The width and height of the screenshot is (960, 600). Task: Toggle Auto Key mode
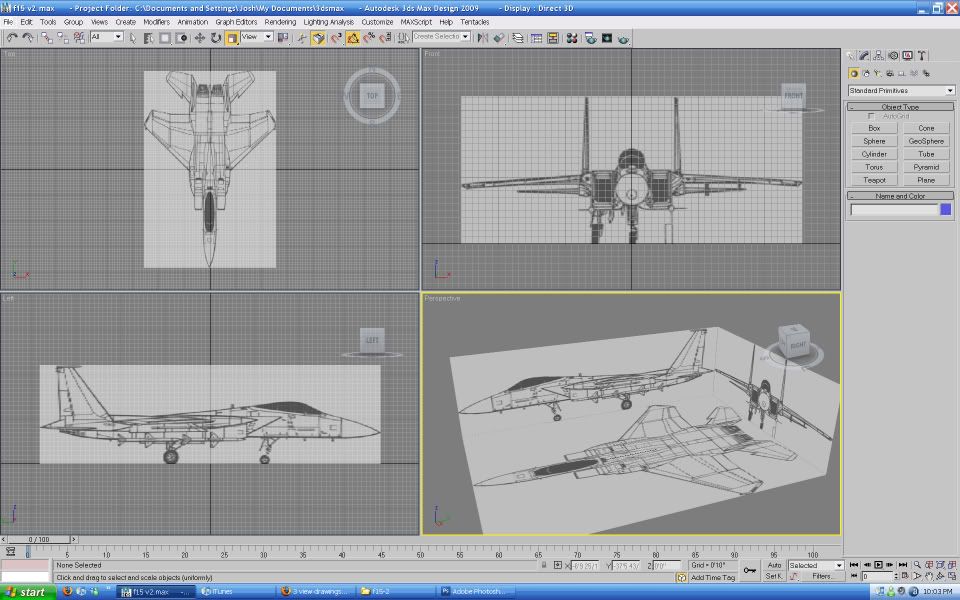[774, 565]
